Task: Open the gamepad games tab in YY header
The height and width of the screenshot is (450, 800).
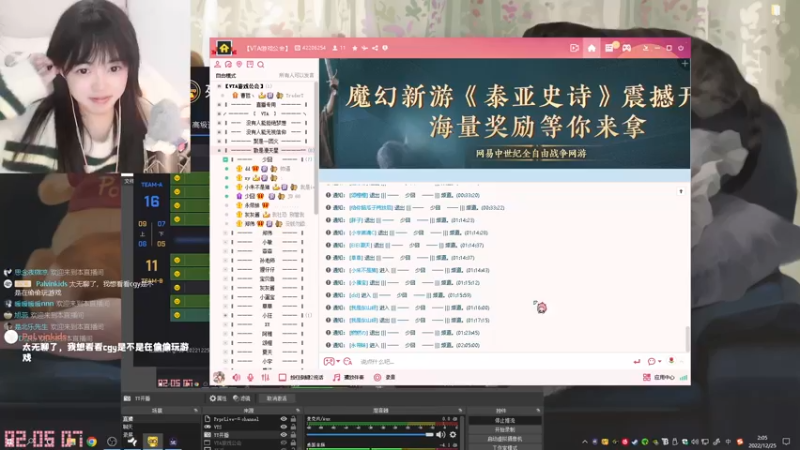Action: (627, 48)
